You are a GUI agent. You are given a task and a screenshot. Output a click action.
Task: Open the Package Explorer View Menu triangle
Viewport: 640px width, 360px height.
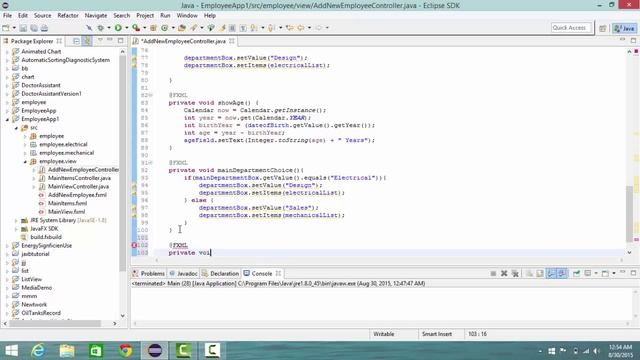100,41
